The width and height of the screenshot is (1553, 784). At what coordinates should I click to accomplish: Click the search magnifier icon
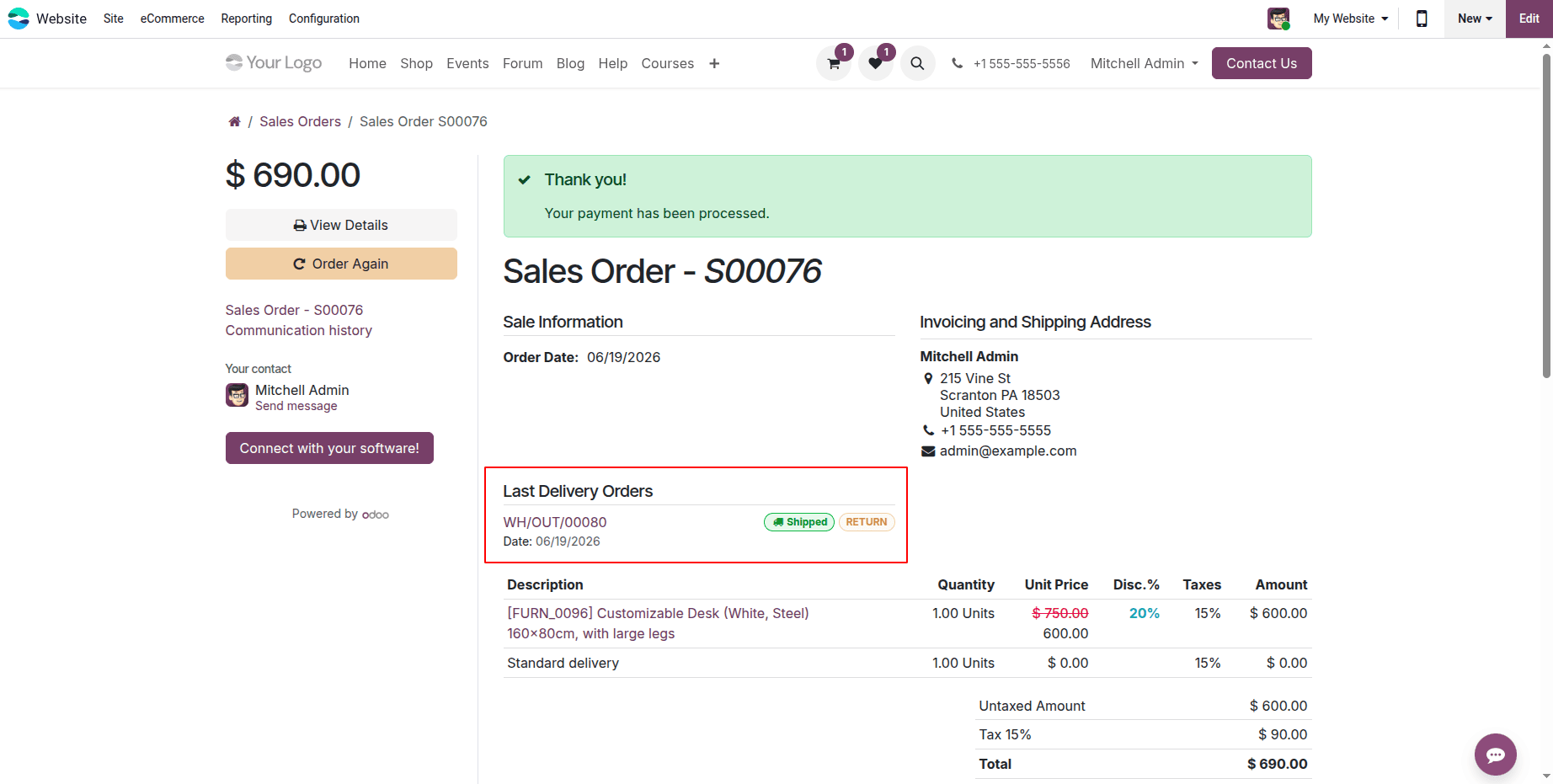(x=918, y=63)
